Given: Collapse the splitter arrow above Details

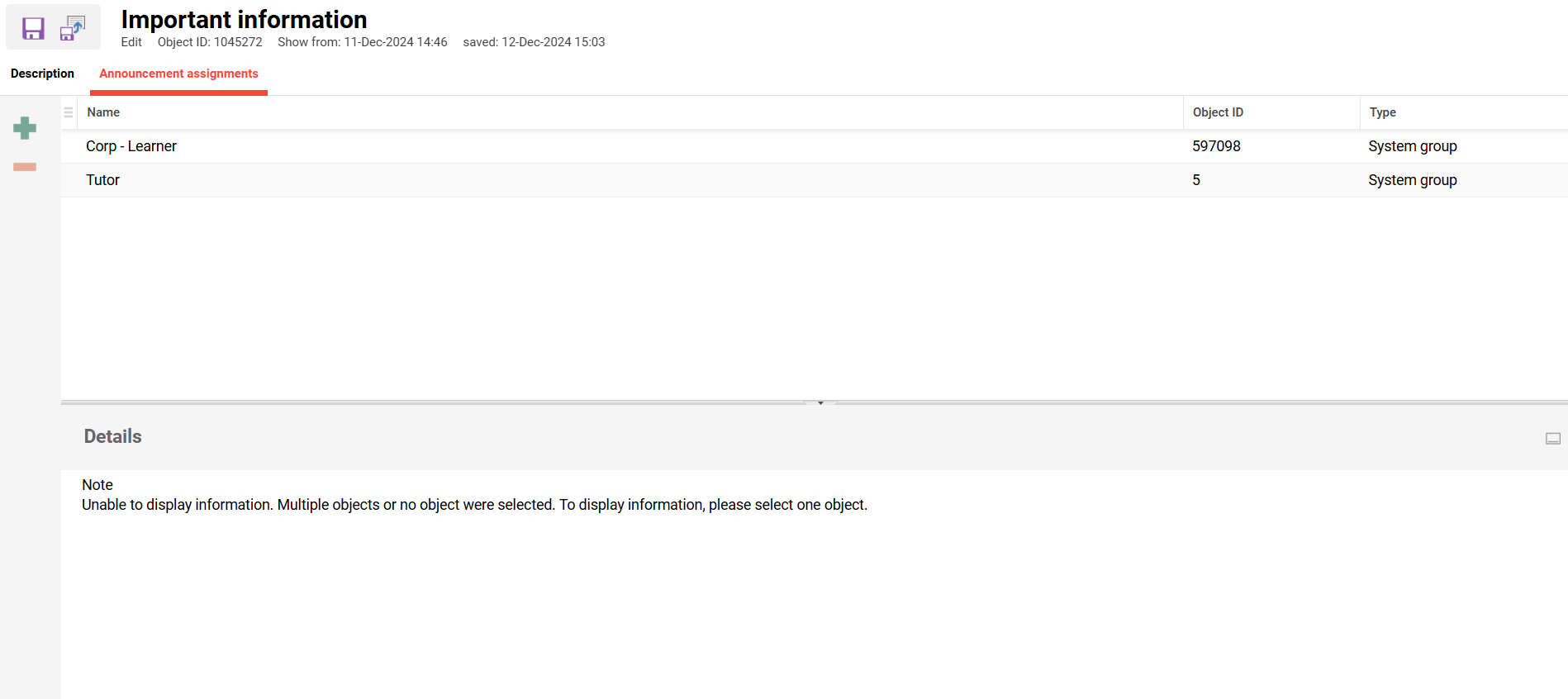Looking at the screenshot, I should (820, 402).
